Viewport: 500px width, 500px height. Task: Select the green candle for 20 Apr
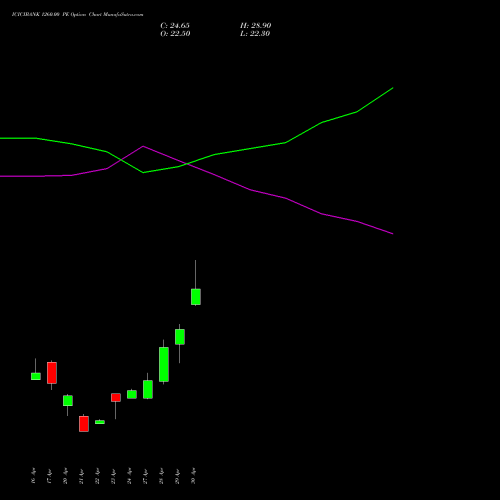click(68, 400)
